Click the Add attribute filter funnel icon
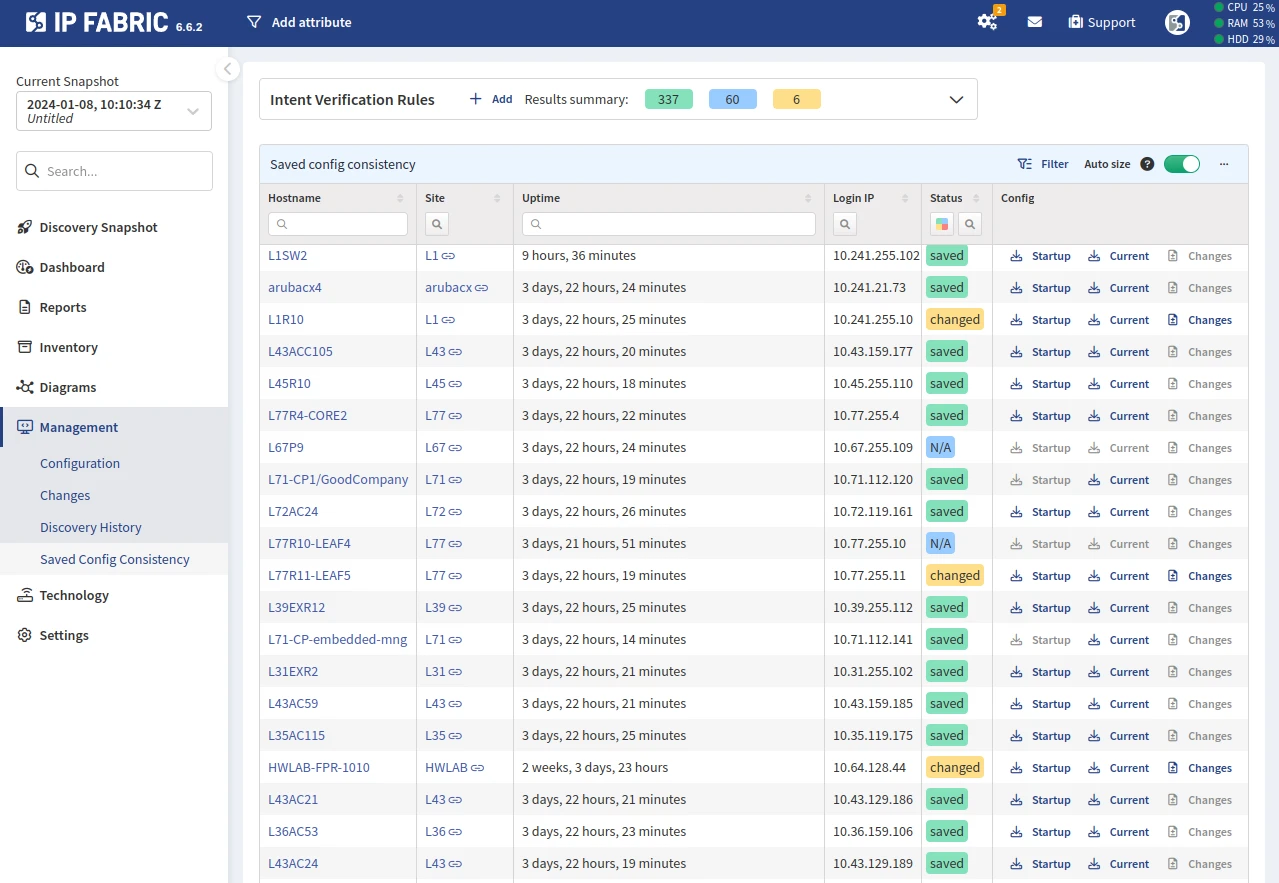Viewport: 1279px width, 883px height. (254, 22)
